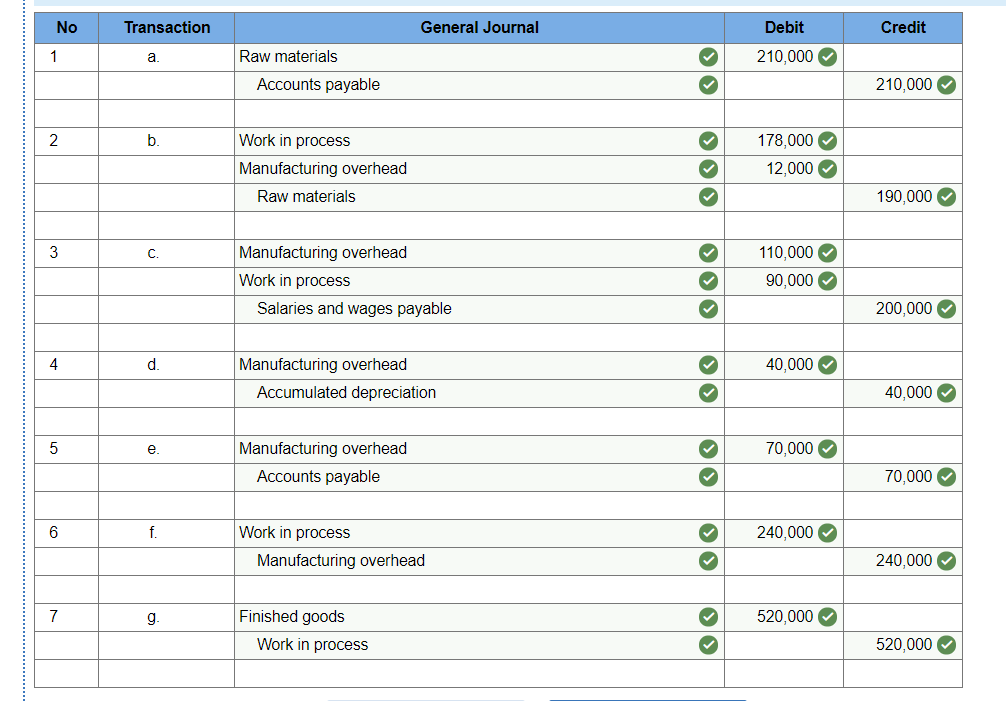Click entry number 7
This screenshot has height=701, width=1006.
point(53,617)
